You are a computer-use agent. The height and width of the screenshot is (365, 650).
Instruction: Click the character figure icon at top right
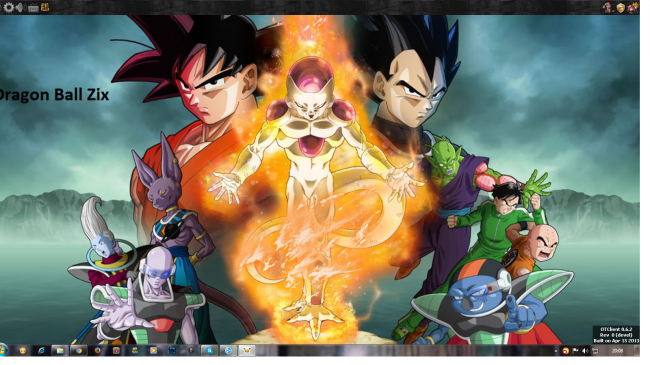coord(607,7)
